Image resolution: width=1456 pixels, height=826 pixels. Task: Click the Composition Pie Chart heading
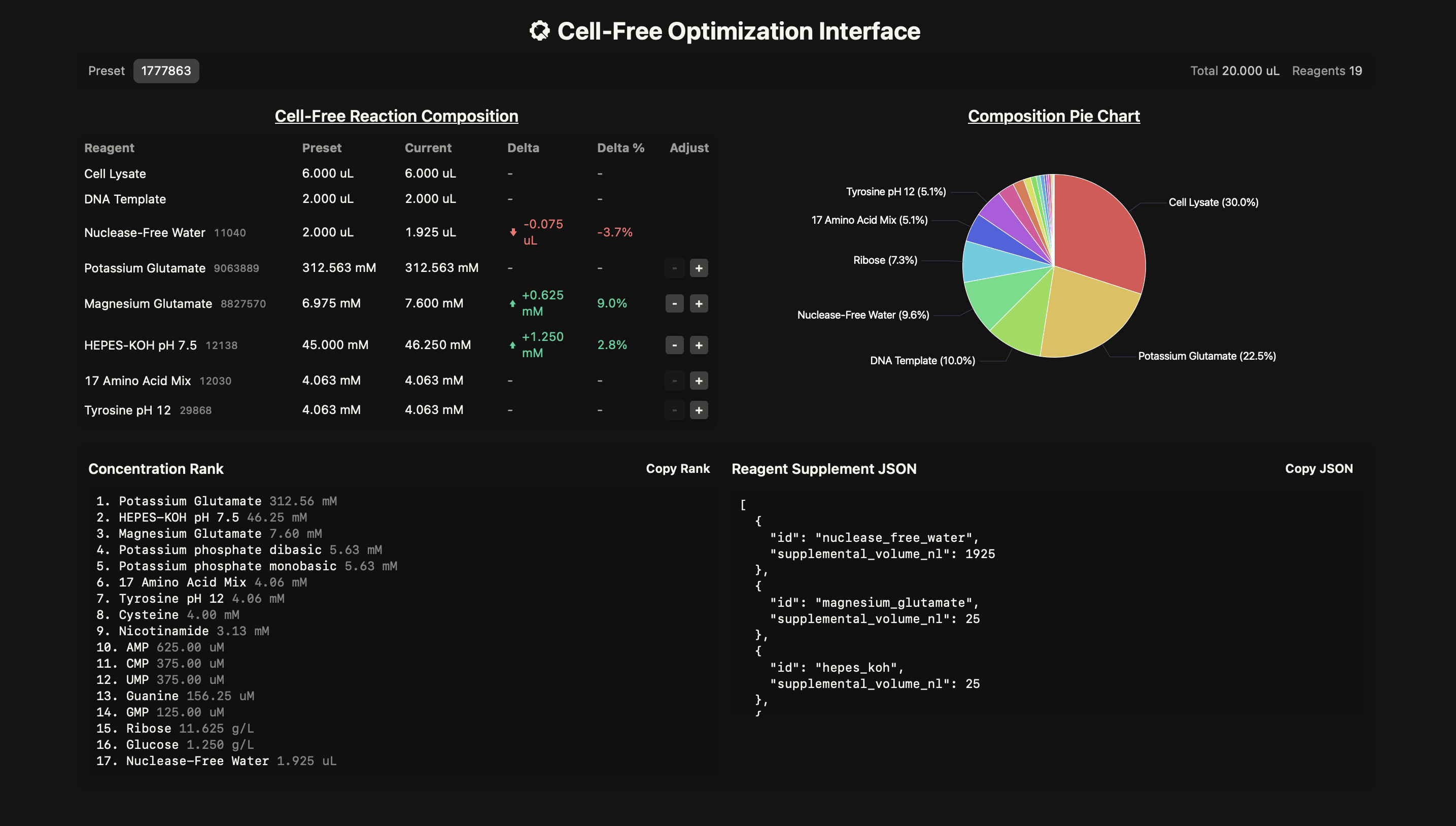[1053, 116]
